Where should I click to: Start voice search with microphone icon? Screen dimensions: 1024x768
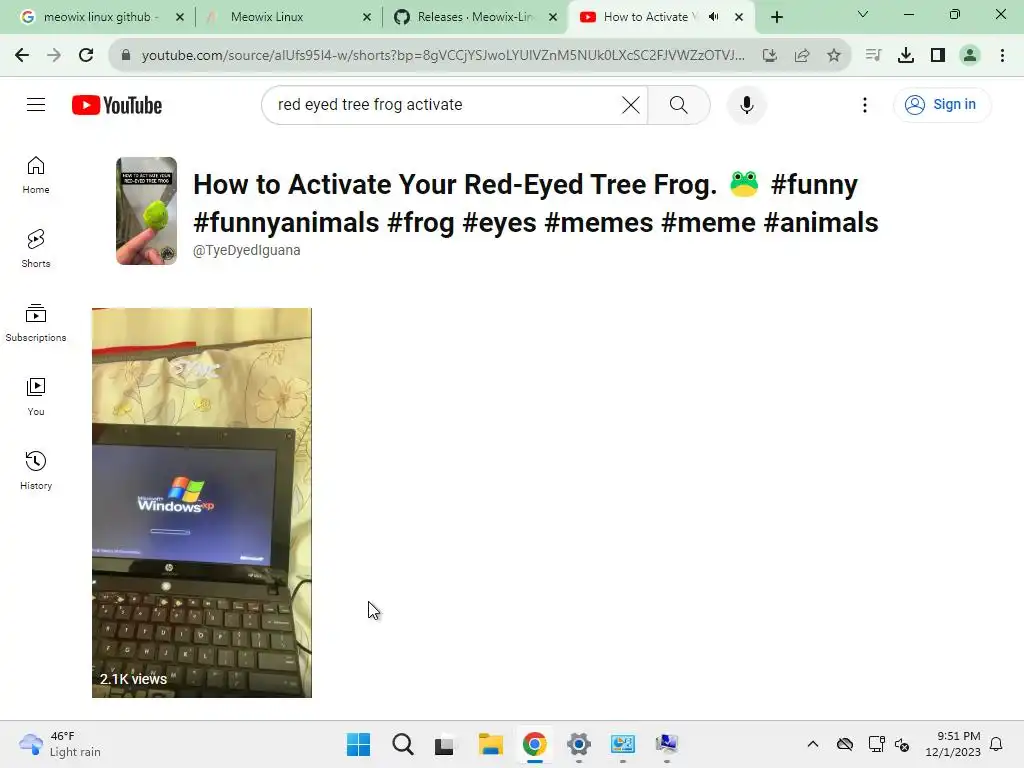tap(746, 104)
